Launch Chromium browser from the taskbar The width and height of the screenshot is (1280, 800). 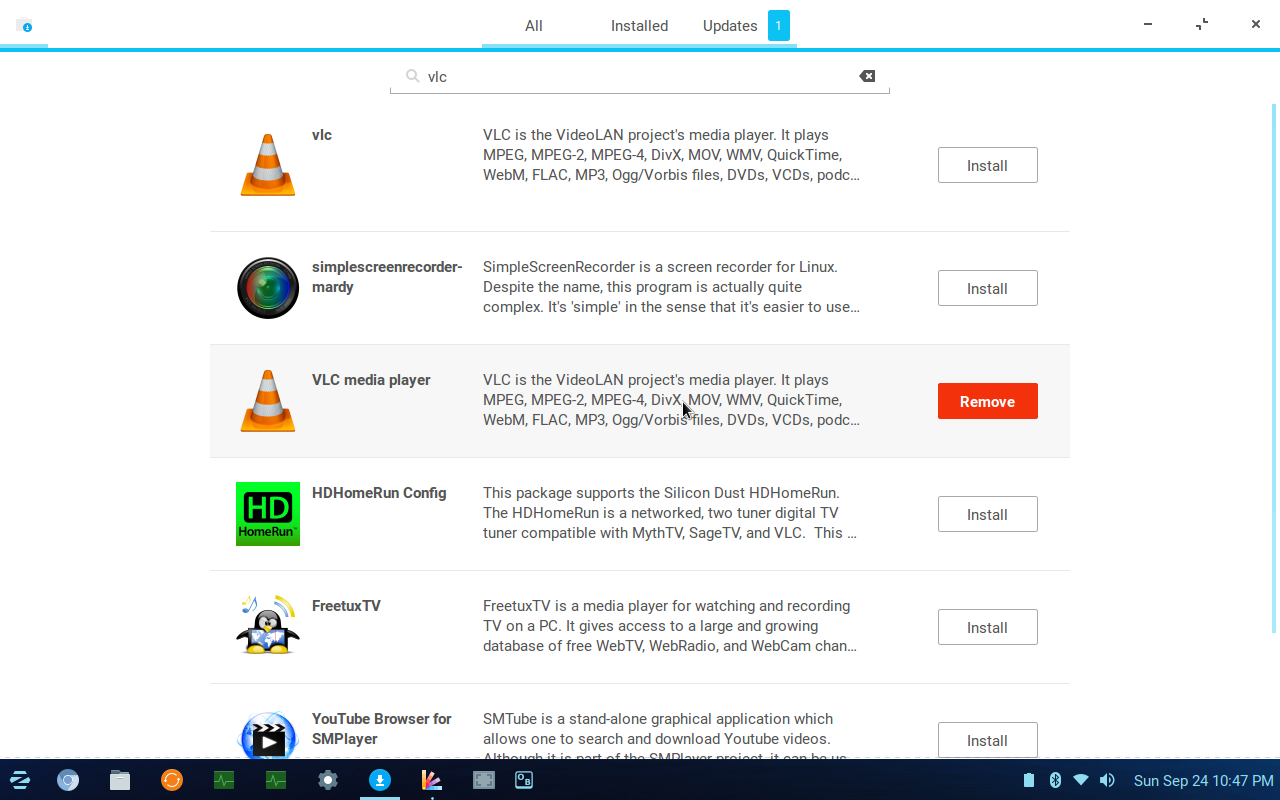(68, 780)
